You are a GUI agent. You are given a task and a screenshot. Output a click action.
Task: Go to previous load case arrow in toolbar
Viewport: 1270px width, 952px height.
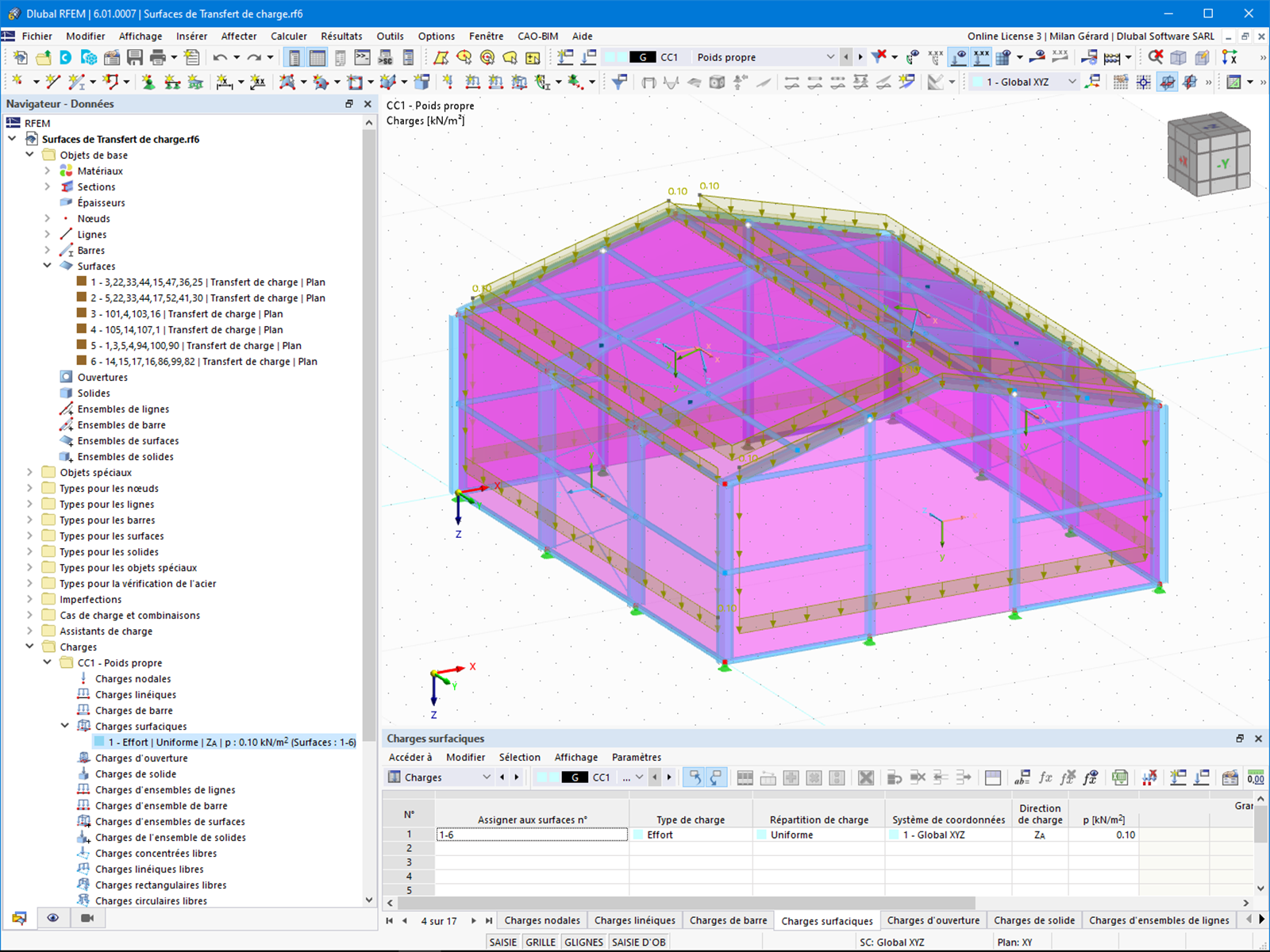(x=847, y=57)
